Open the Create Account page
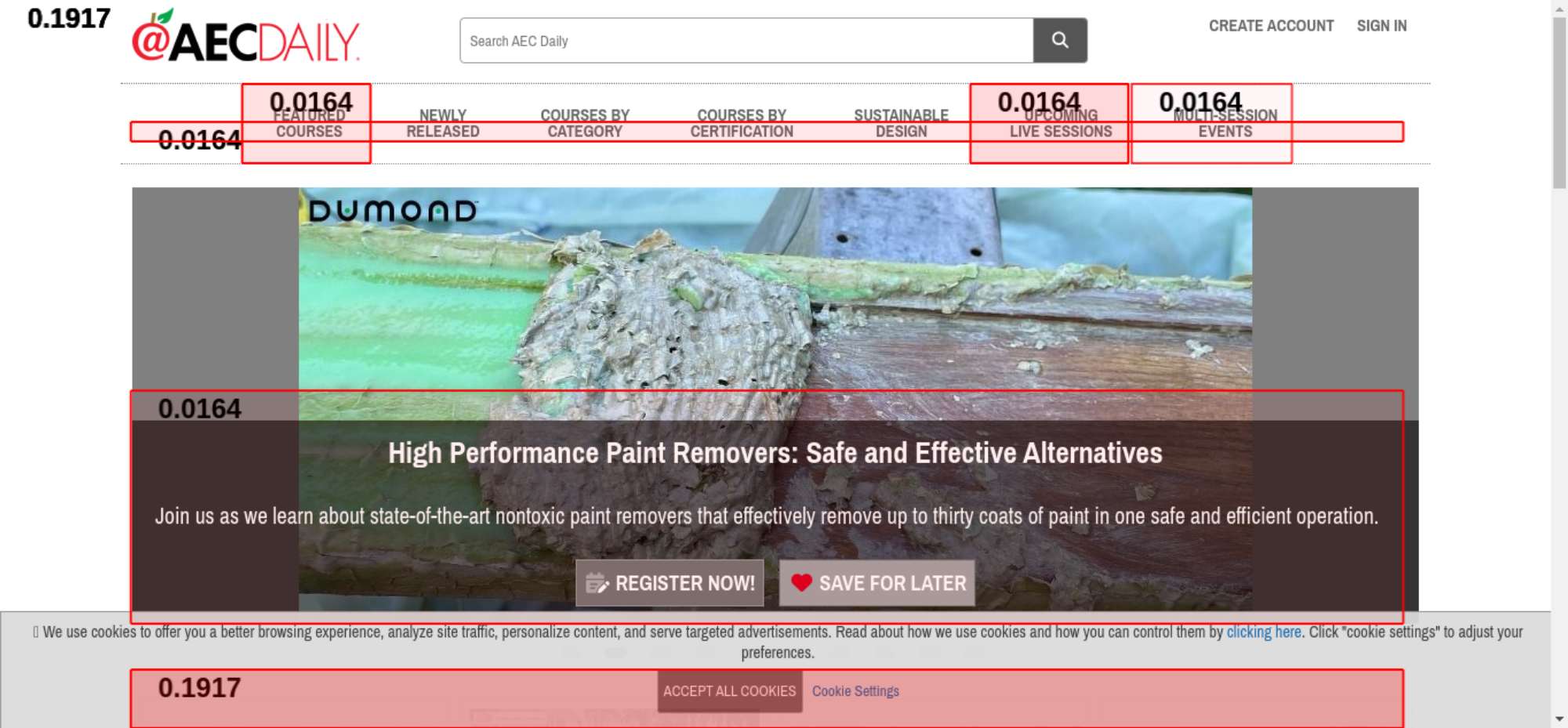Image resolution: width=1568 pixels, height=728 pixels. (1271, 26)
